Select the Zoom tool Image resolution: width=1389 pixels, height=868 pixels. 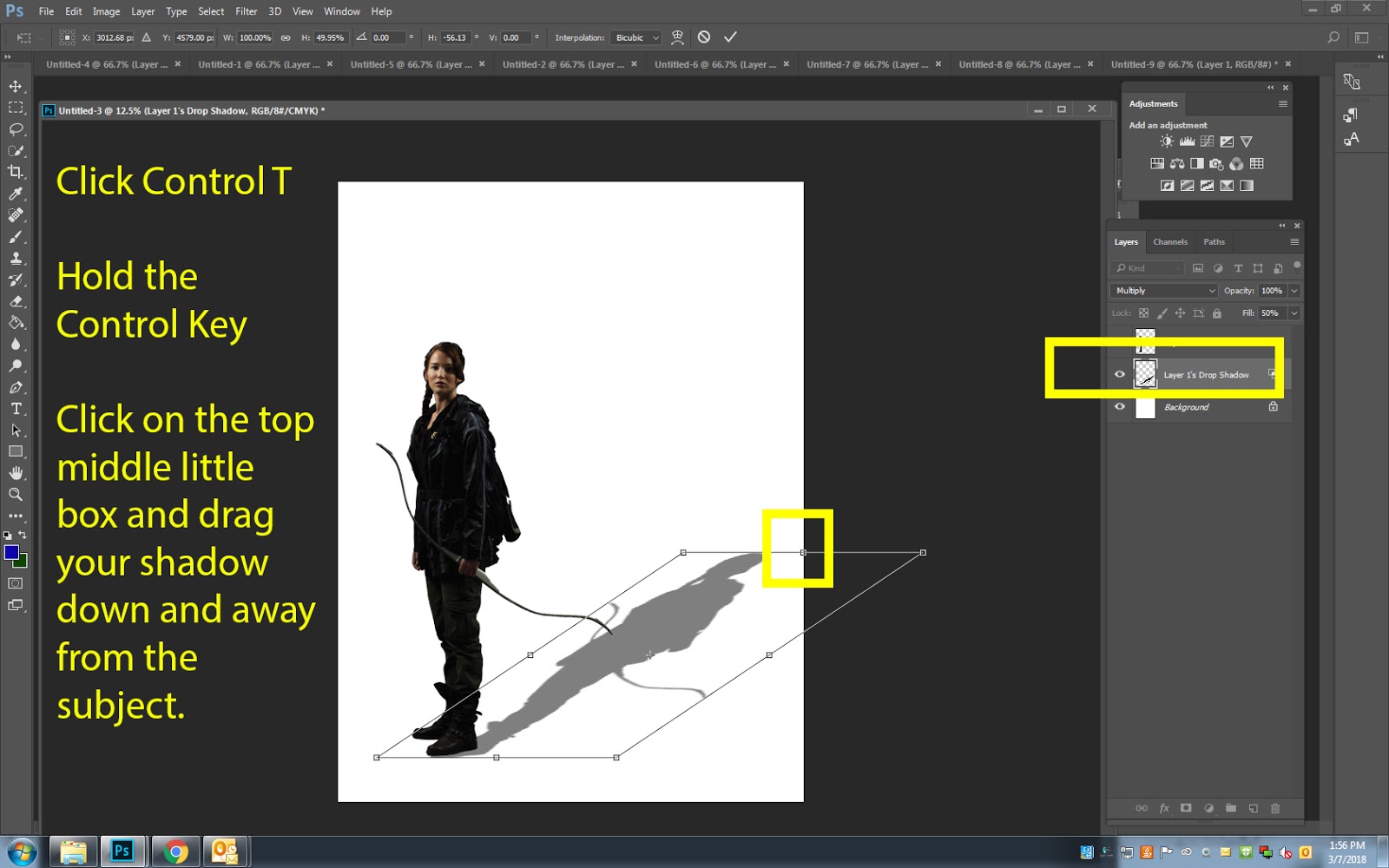tap(14, 495)
